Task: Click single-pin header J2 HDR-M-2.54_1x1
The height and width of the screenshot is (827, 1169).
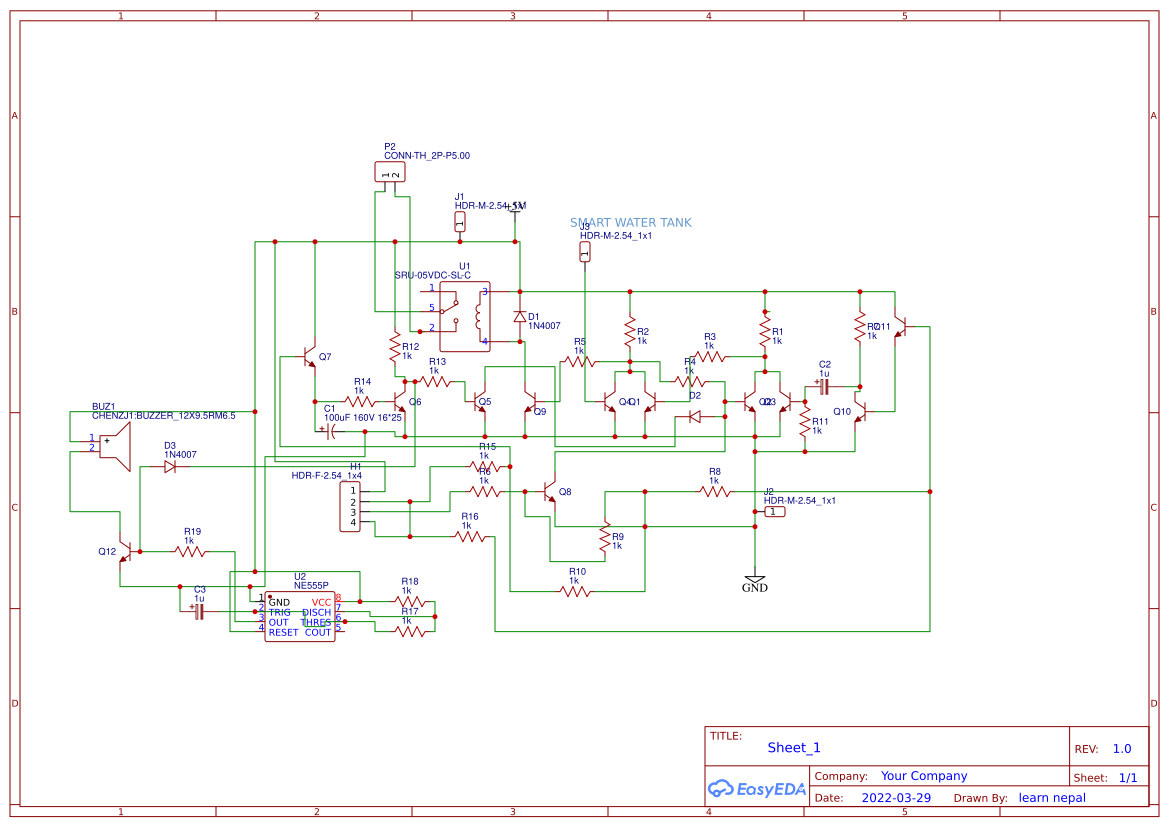Action: point(773,510)
